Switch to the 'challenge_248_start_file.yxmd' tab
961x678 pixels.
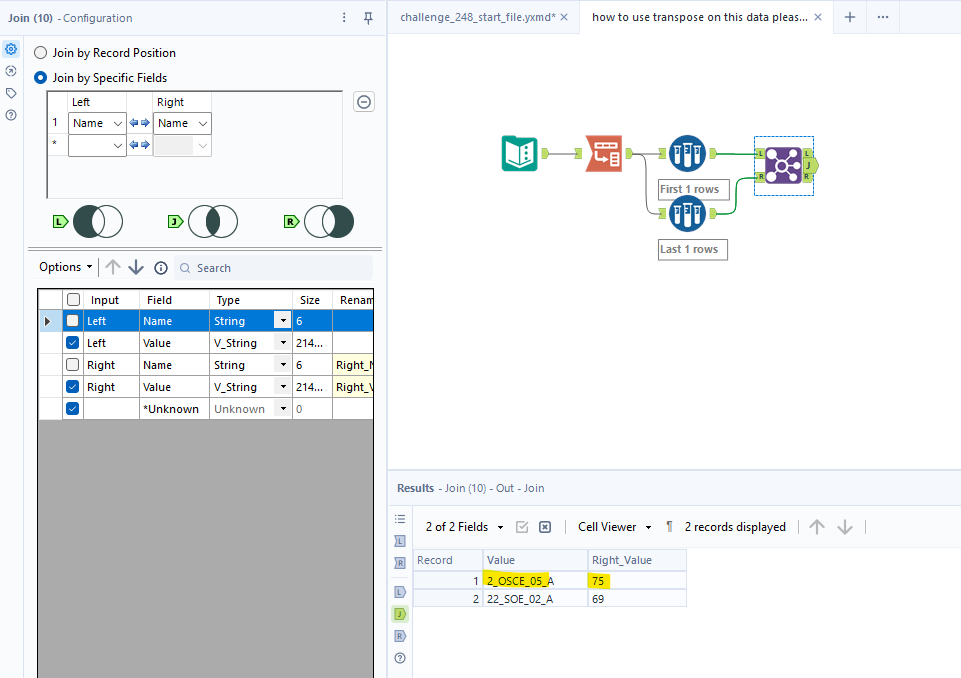[477, 17]
